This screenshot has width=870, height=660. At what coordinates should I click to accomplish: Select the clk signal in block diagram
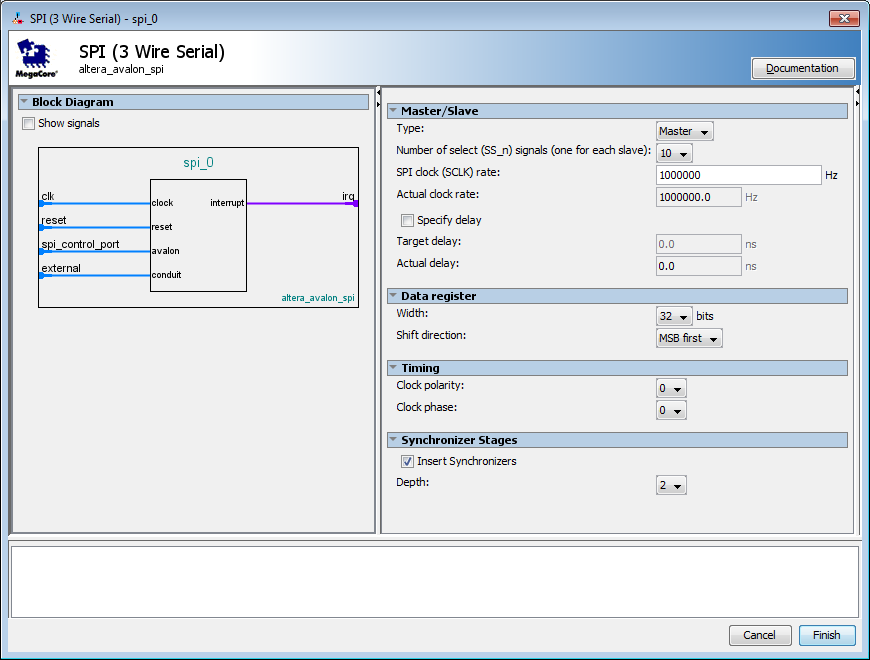tap(48, 196)
